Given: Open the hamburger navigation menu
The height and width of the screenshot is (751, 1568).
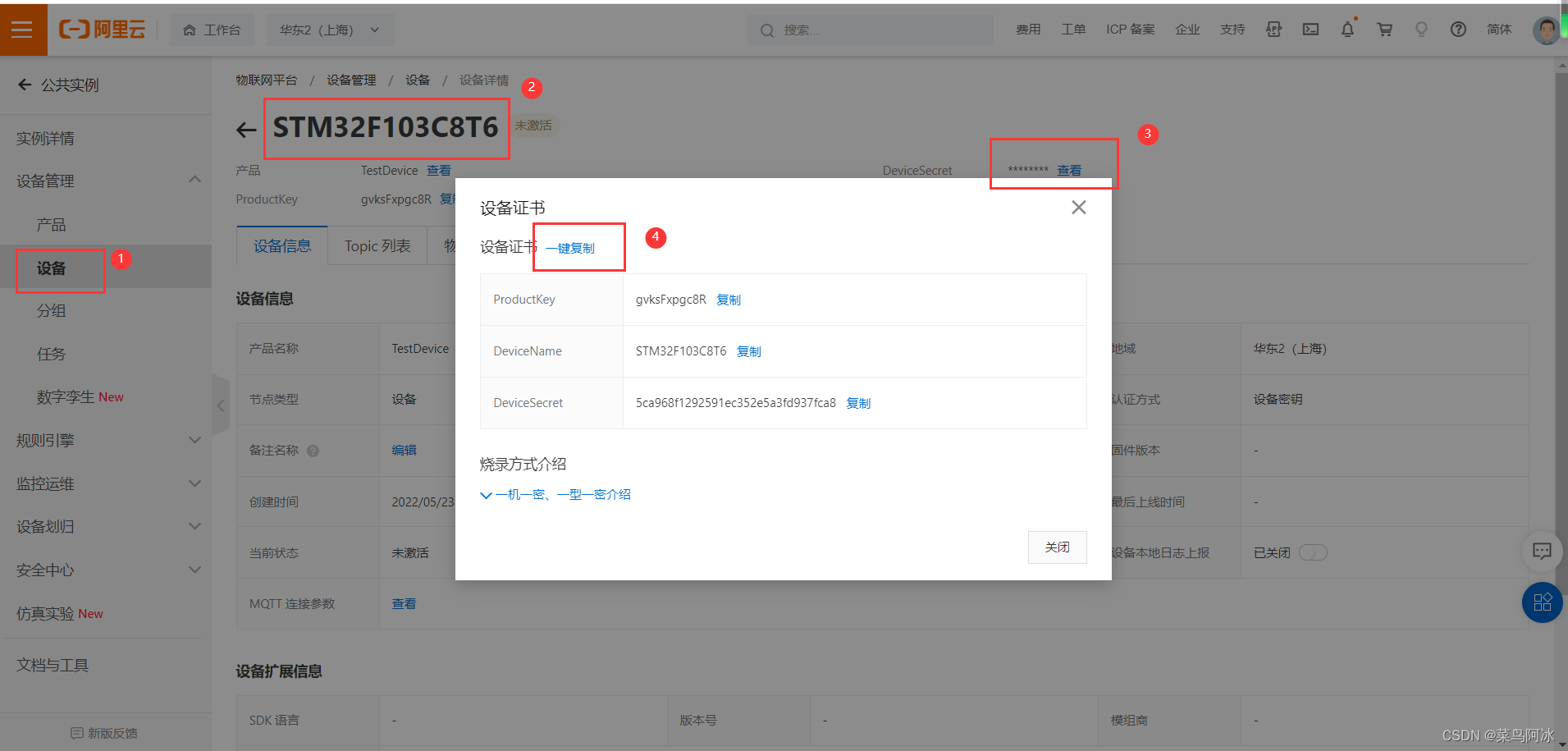Looking at the screenshot, I should pyautogui.click(x=23, y=29).
